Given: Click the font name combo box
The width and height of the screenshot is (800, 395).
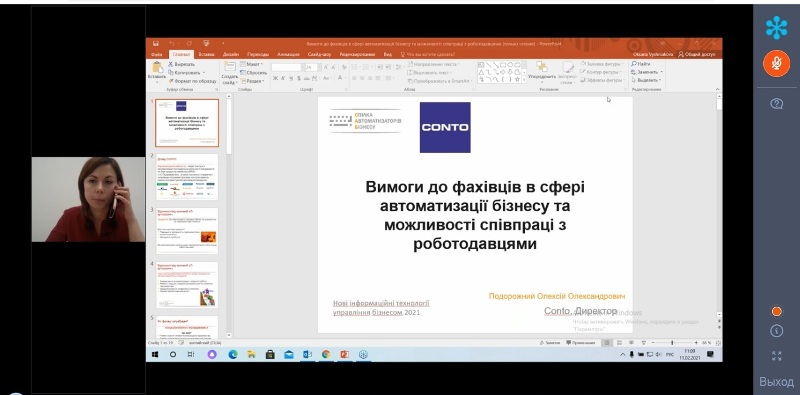Looking at the screenshot, I should [x=287, y=67].
